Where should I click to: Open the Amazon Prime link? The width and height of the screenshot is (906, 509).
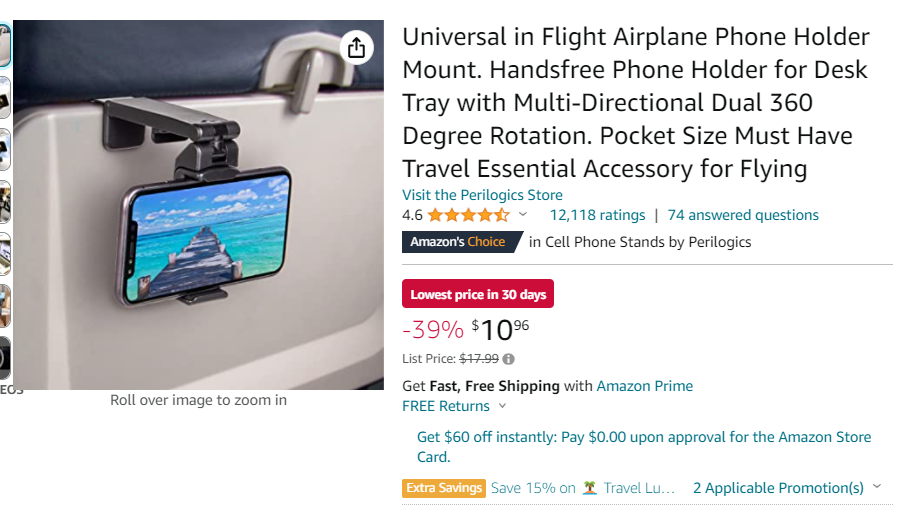644,386
